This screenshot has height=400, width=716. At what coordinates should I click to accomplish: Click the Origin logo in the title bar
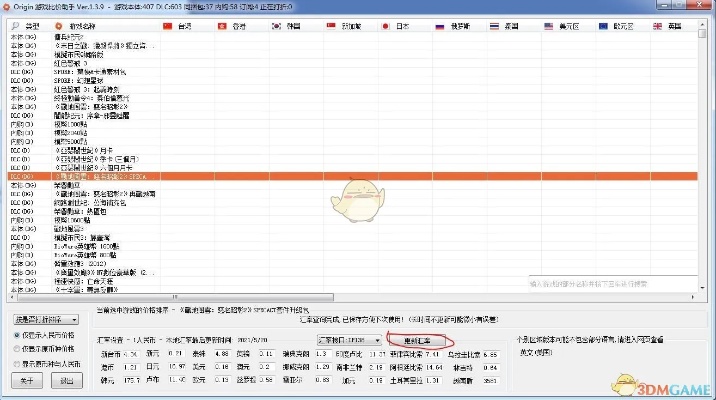pyautogui.click(x=6, y=7)
